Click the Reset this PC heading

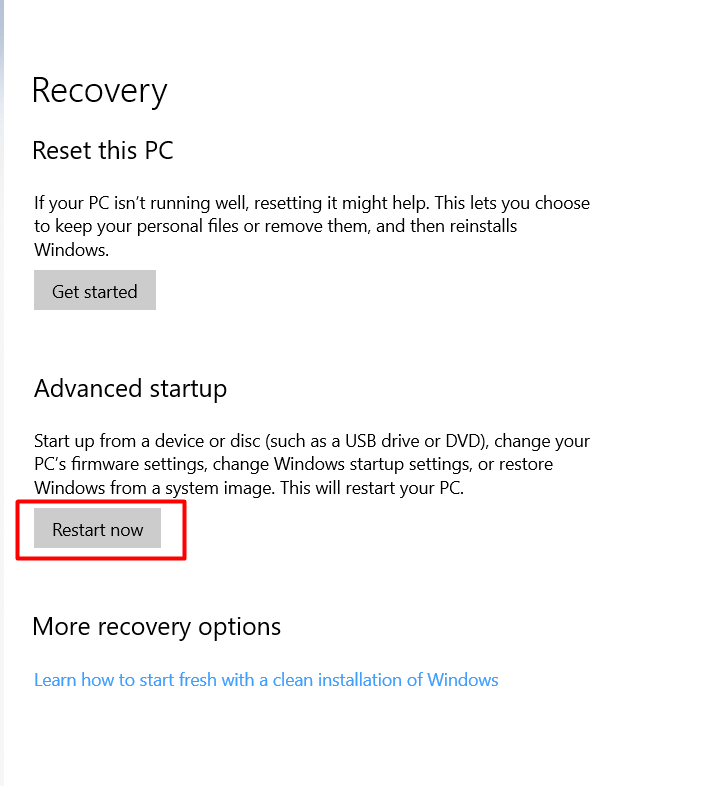(x=103, y=150)
